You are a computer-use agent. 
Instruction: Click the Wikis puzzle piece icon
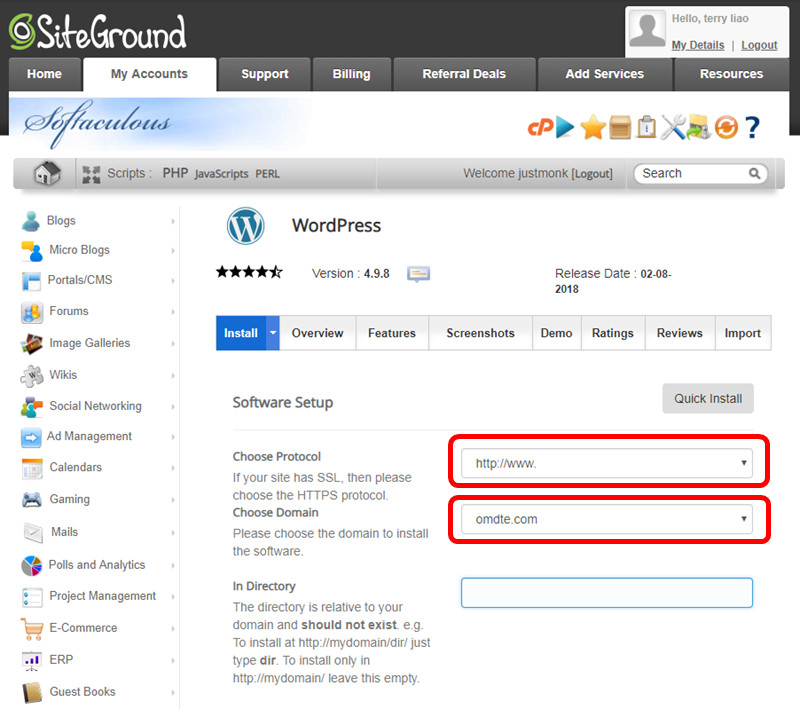pos(32,376)
